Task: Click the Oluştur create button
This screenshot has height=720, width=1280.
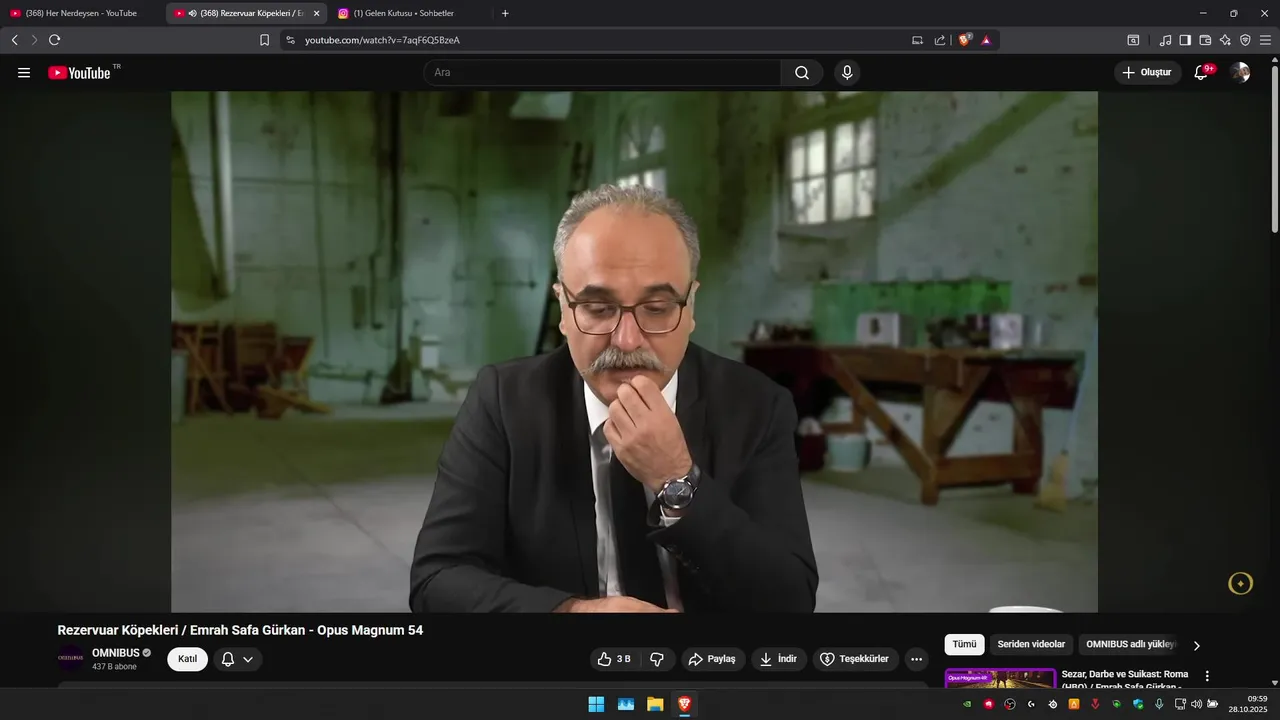Action: 1147,73
